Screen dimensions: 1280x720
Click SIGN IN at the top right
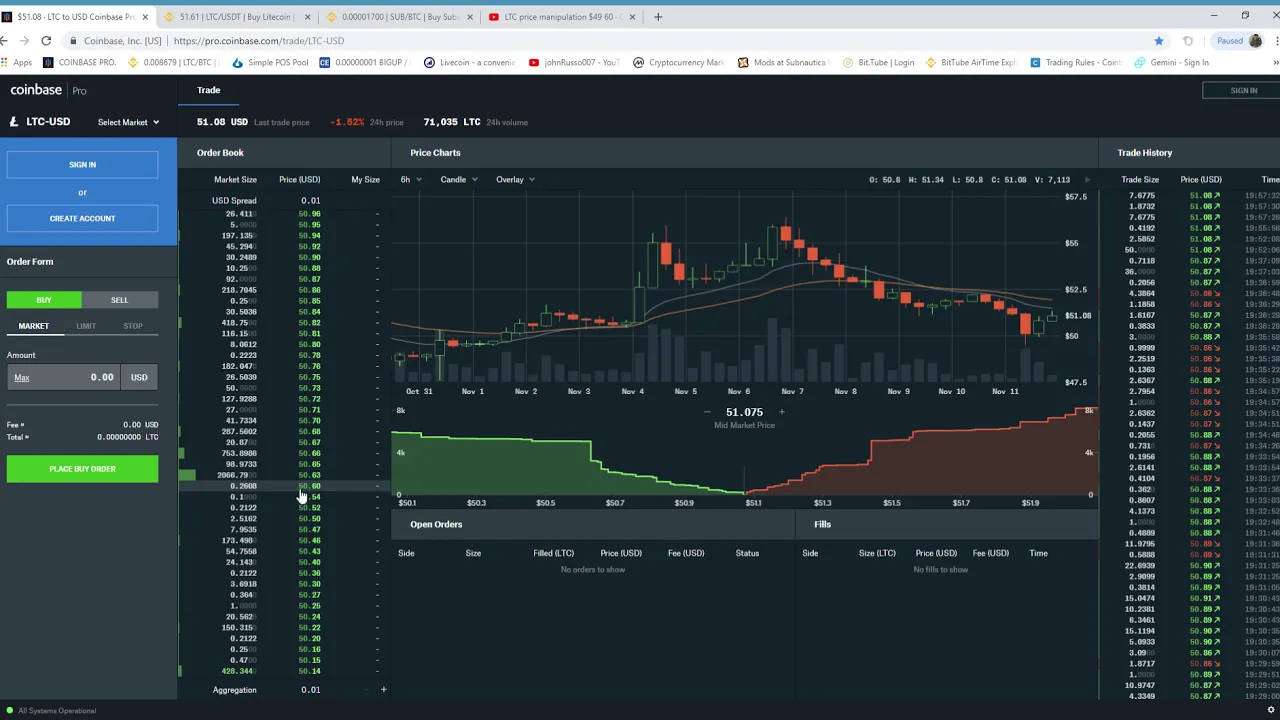pyautogui.click(x=1244, y=91)
